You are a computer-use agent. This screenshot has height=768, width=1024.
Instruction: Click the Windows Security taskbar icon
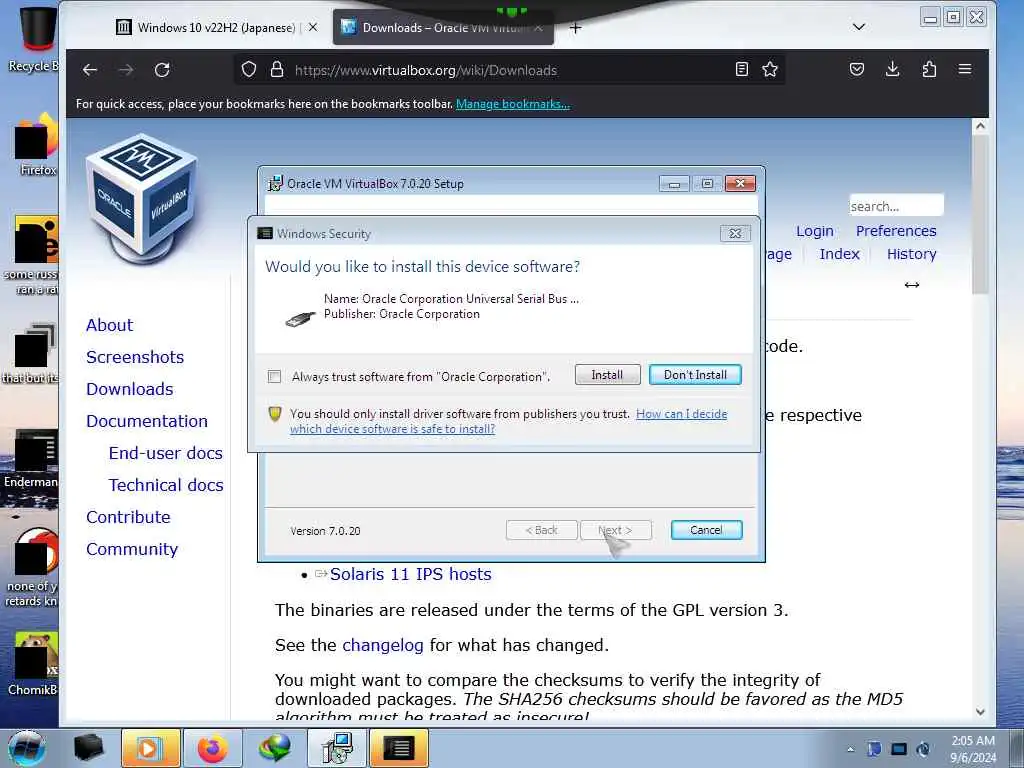click(399, 748)
